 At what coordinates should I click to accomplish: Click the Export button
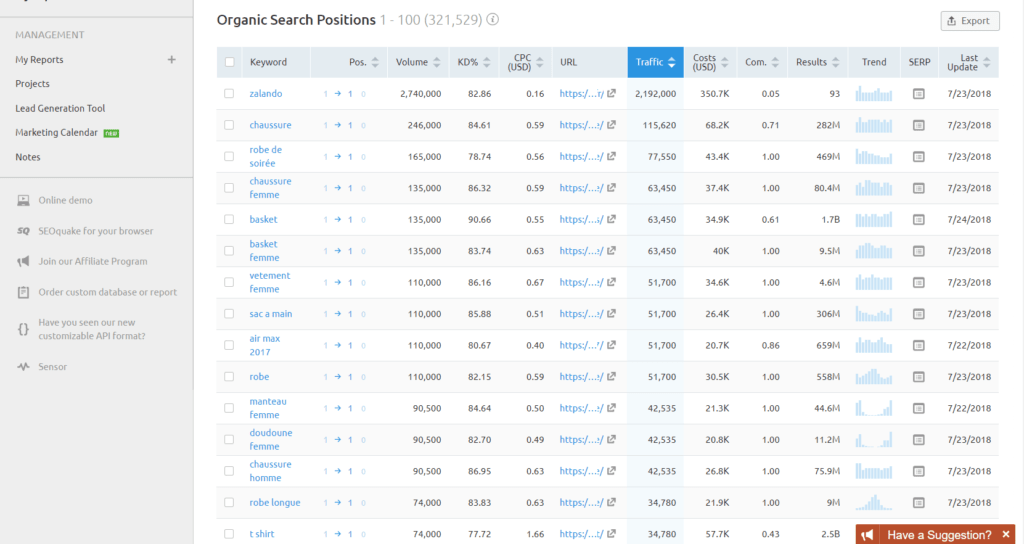pyautogui.click(x=969, y=21)
